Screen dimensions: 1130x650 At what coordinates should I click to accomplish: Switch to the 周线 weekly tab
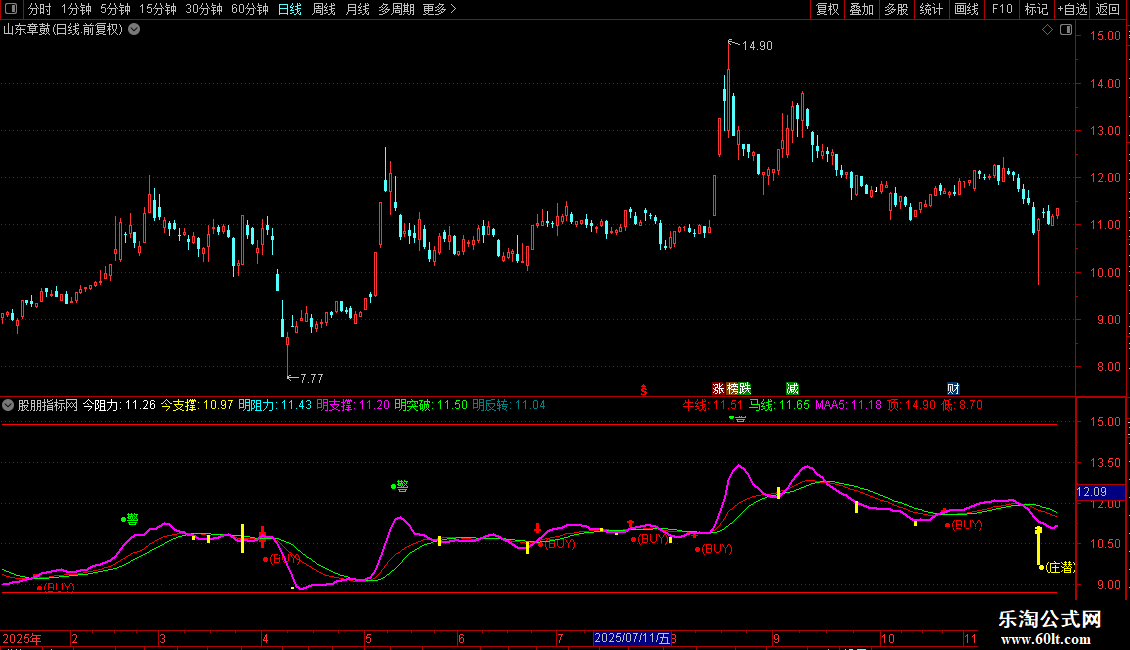[324, 10]
